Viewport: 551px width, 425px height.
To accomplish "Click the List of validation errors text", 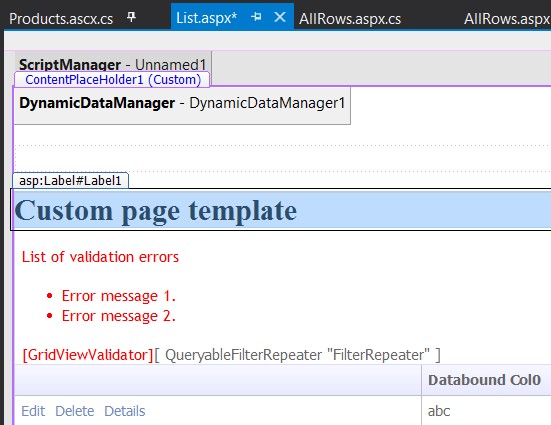I will click(x=100, y=257).
